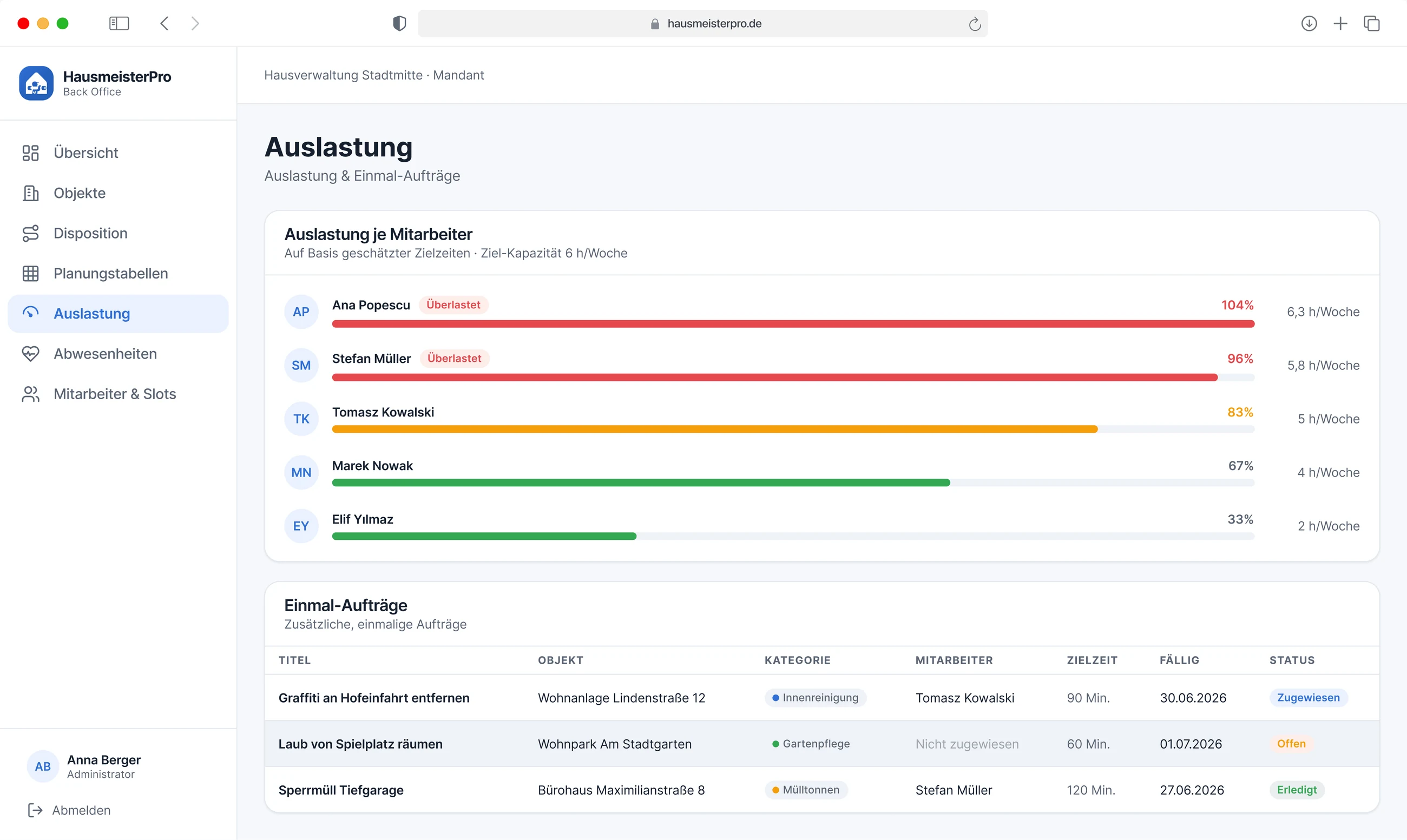Open Mitarbeiter & Slots page

tap(118, 394)
